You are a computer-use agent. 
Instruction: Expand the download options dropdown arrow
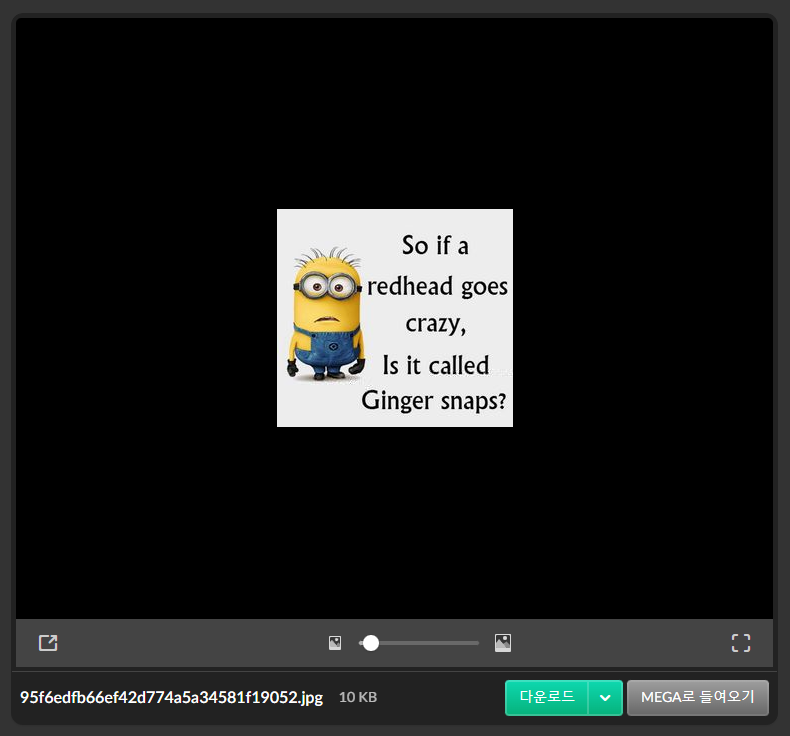(605, 697)
